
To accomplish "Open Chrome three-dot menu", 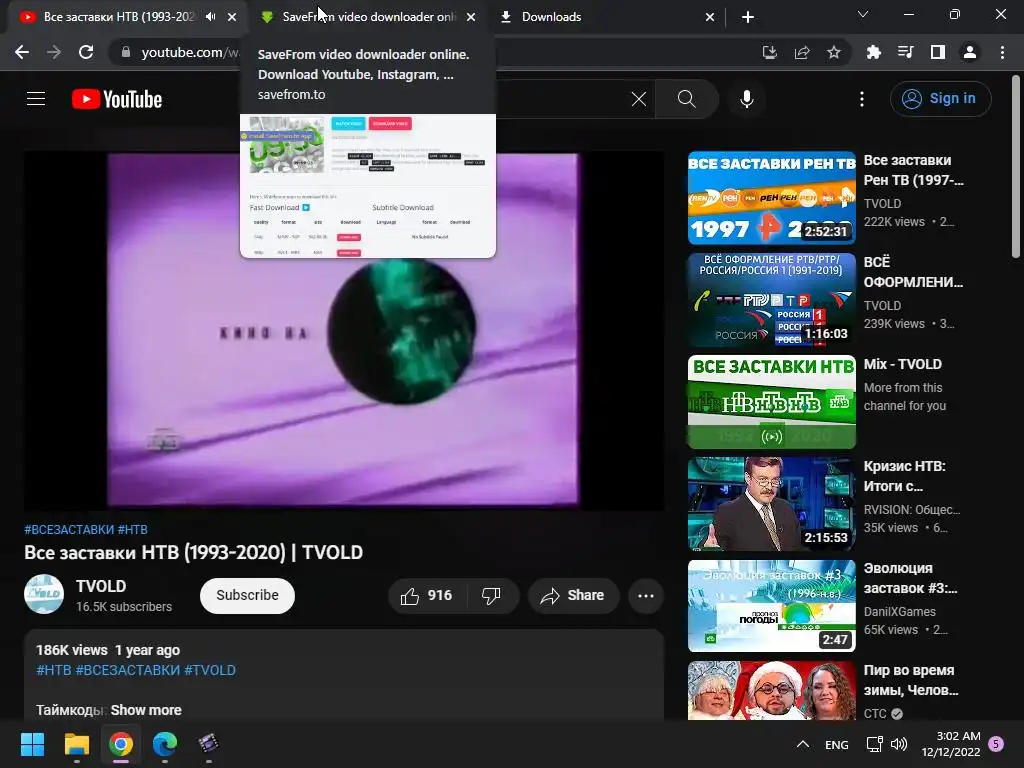I will coord(1002,52).
